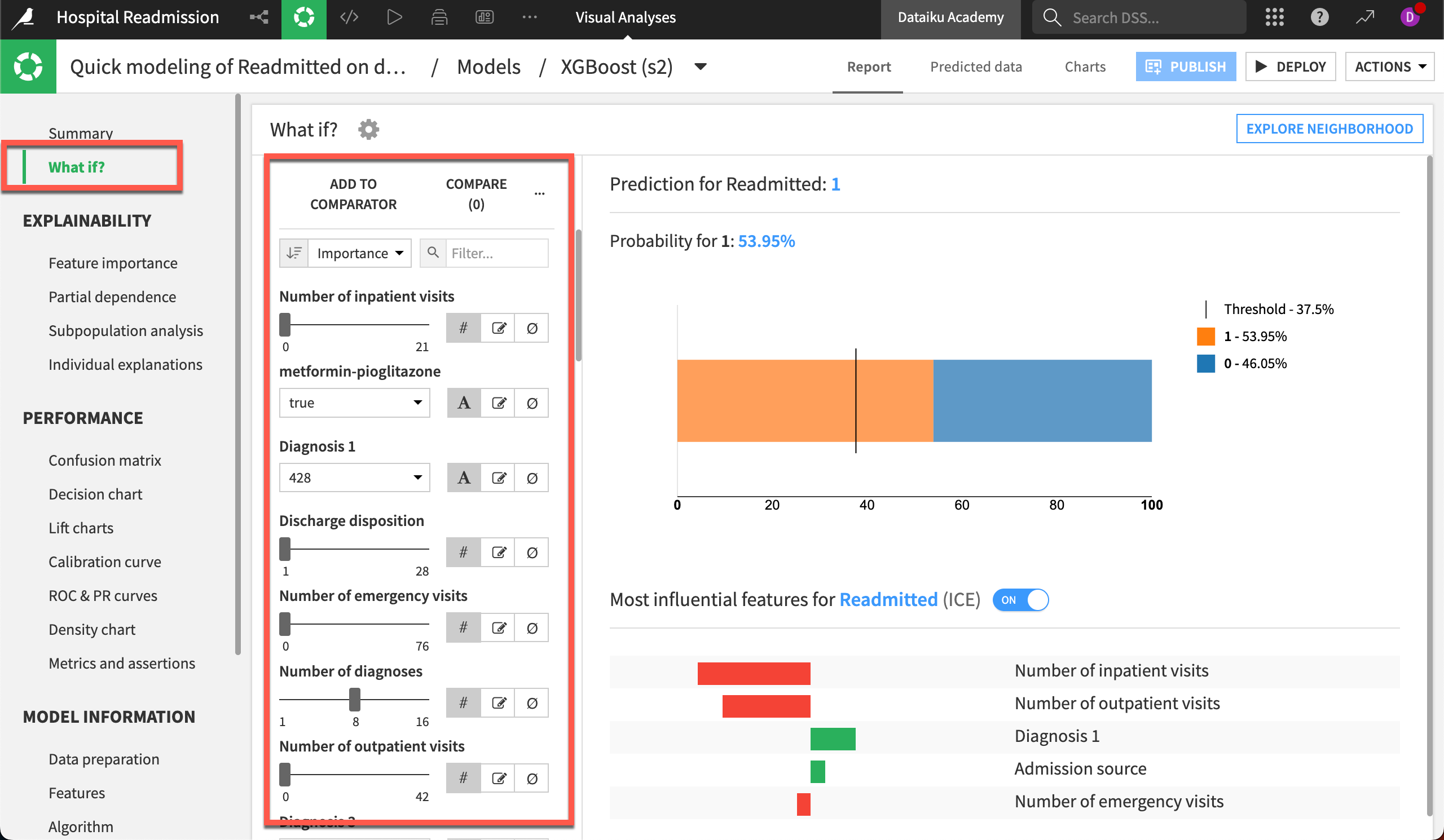Click the edit pencil icon for Number of diagnoses
The width and height of the screenshot is (1444, 840).
499,702
